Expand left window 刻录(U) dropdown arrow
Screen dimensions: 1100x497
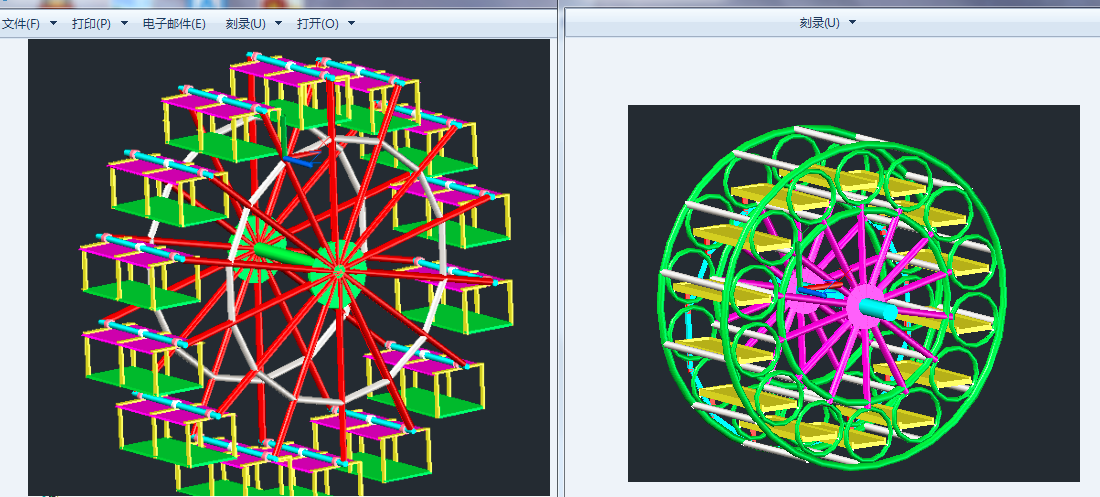[x=279, y=23]
